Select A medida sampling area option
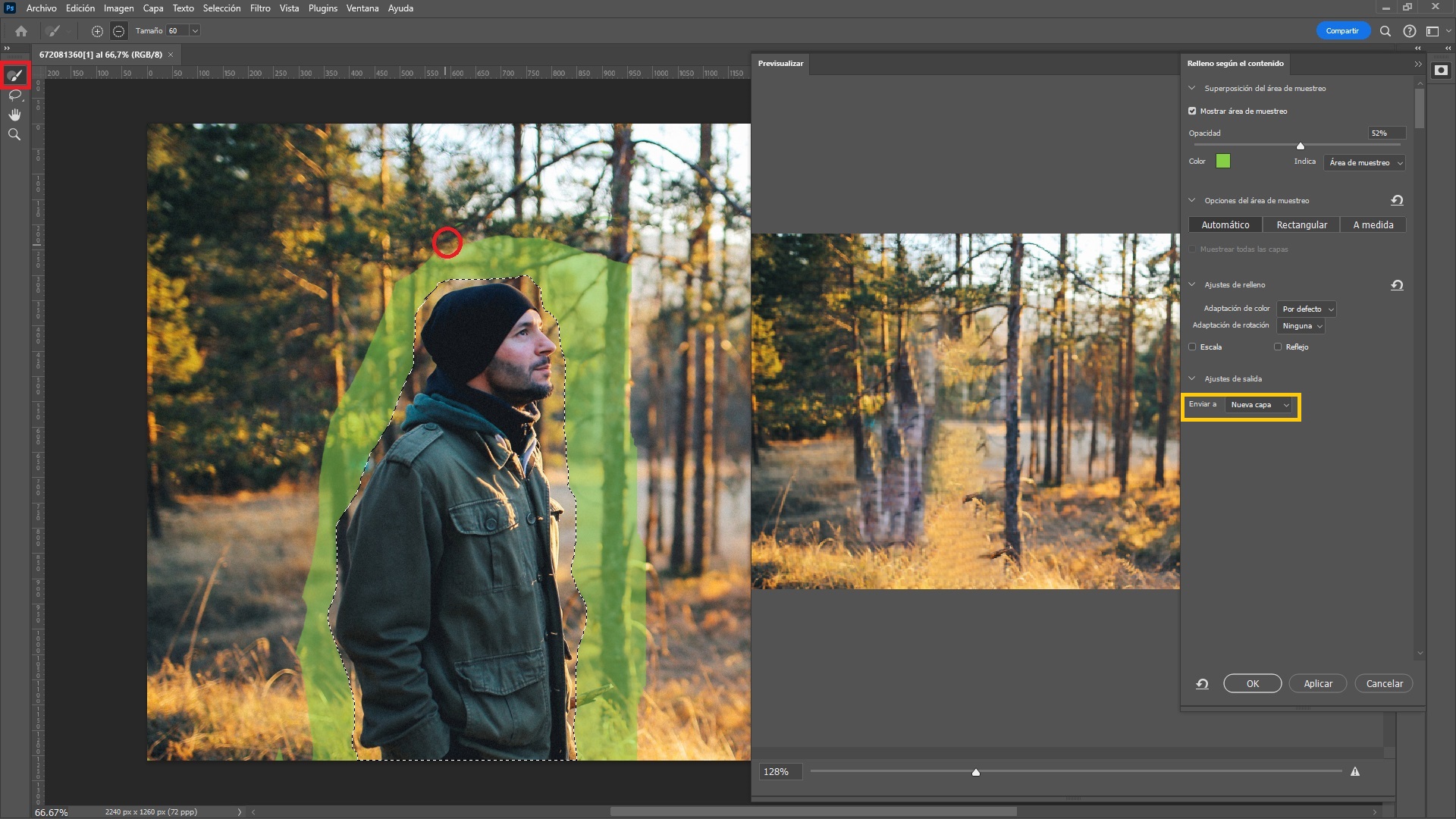 click(1373, 225)
